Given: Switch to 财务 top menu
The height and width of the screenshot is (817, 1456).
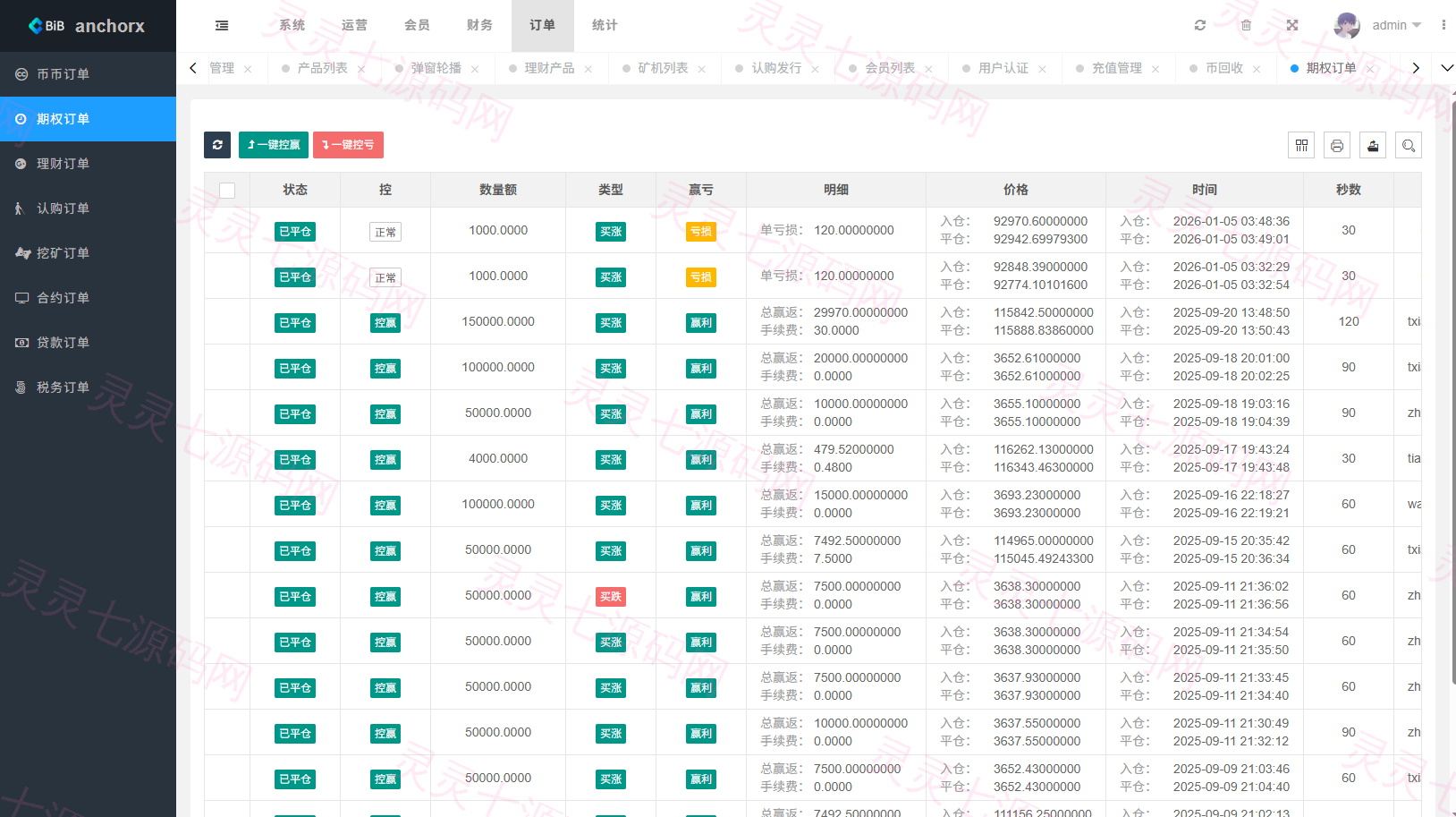Looking at the screenshot, I should click(x=480, y=25).
